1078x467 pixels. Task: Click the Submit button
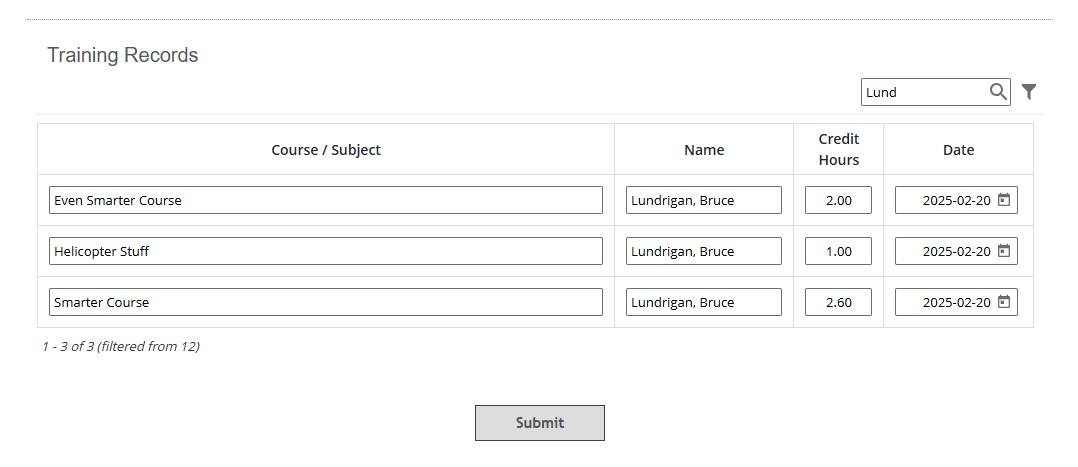(x=540, y=423)
